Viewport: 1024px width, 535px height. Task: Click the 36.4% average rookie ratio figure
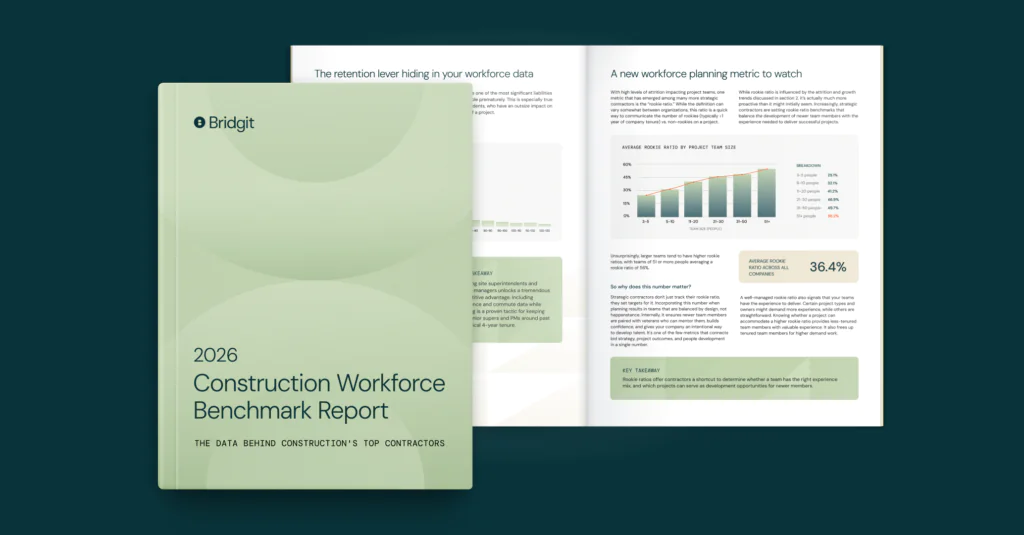click(828, 267)
